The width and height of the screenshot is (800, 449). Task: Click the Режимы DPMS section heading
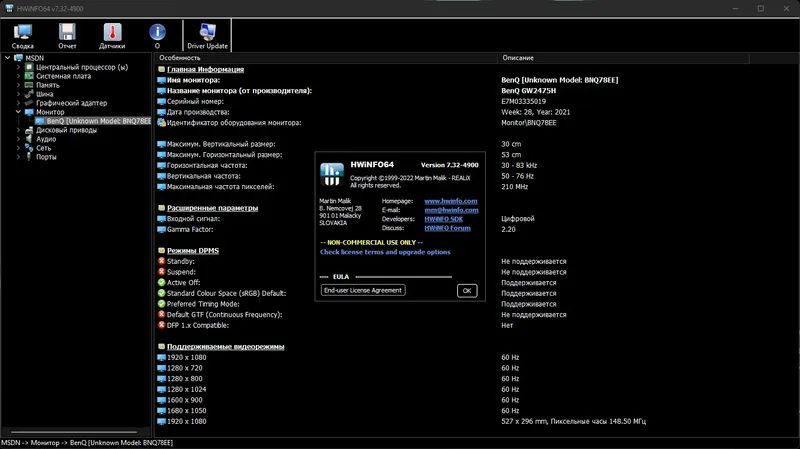pyautogui.click(x=192, y=251)
